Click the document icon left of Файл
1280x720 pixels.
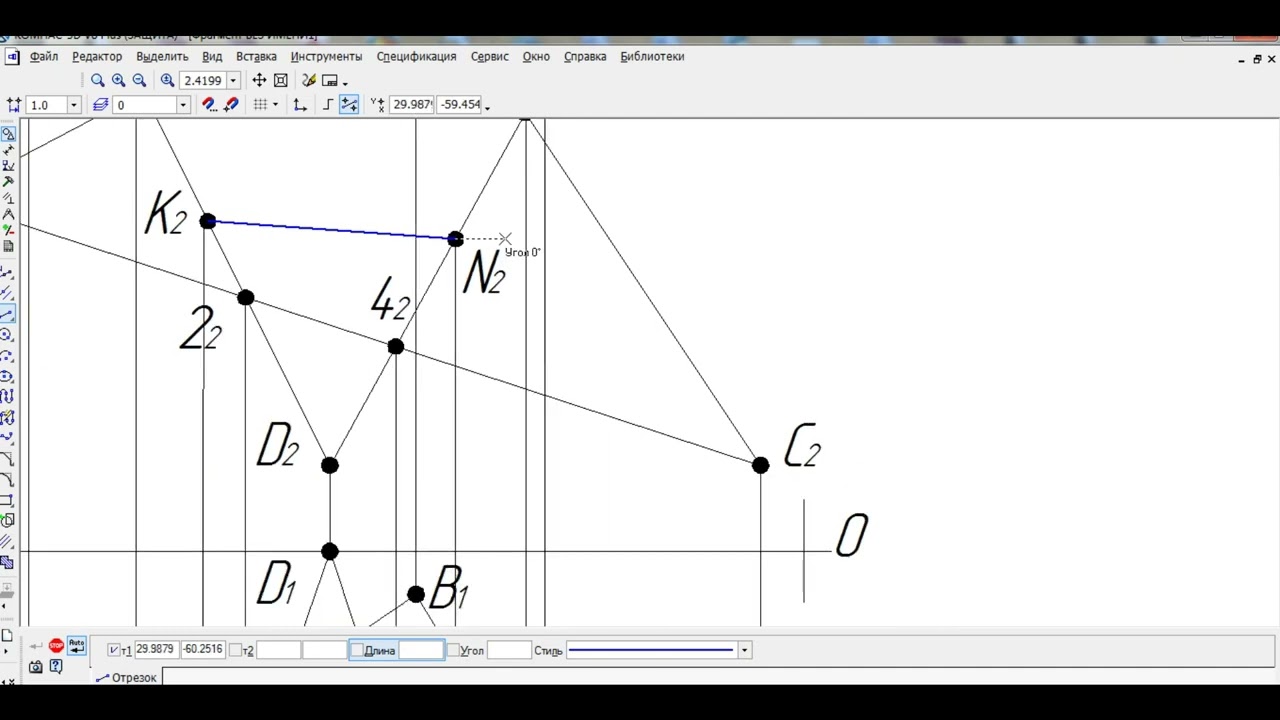(12, 57)
